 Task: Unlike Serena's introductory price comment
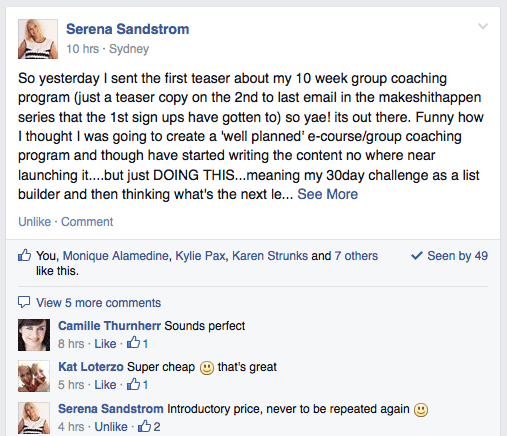tap(111, 427)
